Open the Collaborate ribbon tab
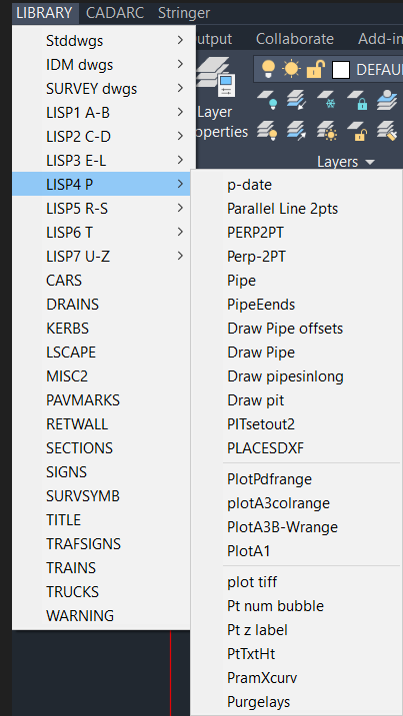The image size is (403, 716). coord(295,39)
